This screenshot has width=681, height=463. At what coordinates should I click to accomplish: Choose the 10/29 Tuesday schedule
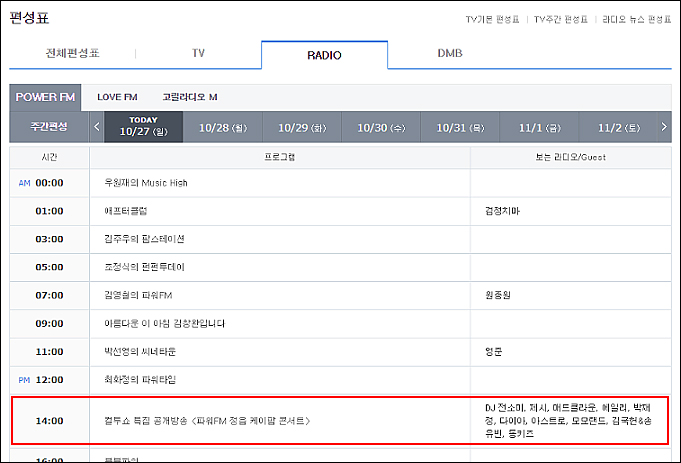coord(302,128)
